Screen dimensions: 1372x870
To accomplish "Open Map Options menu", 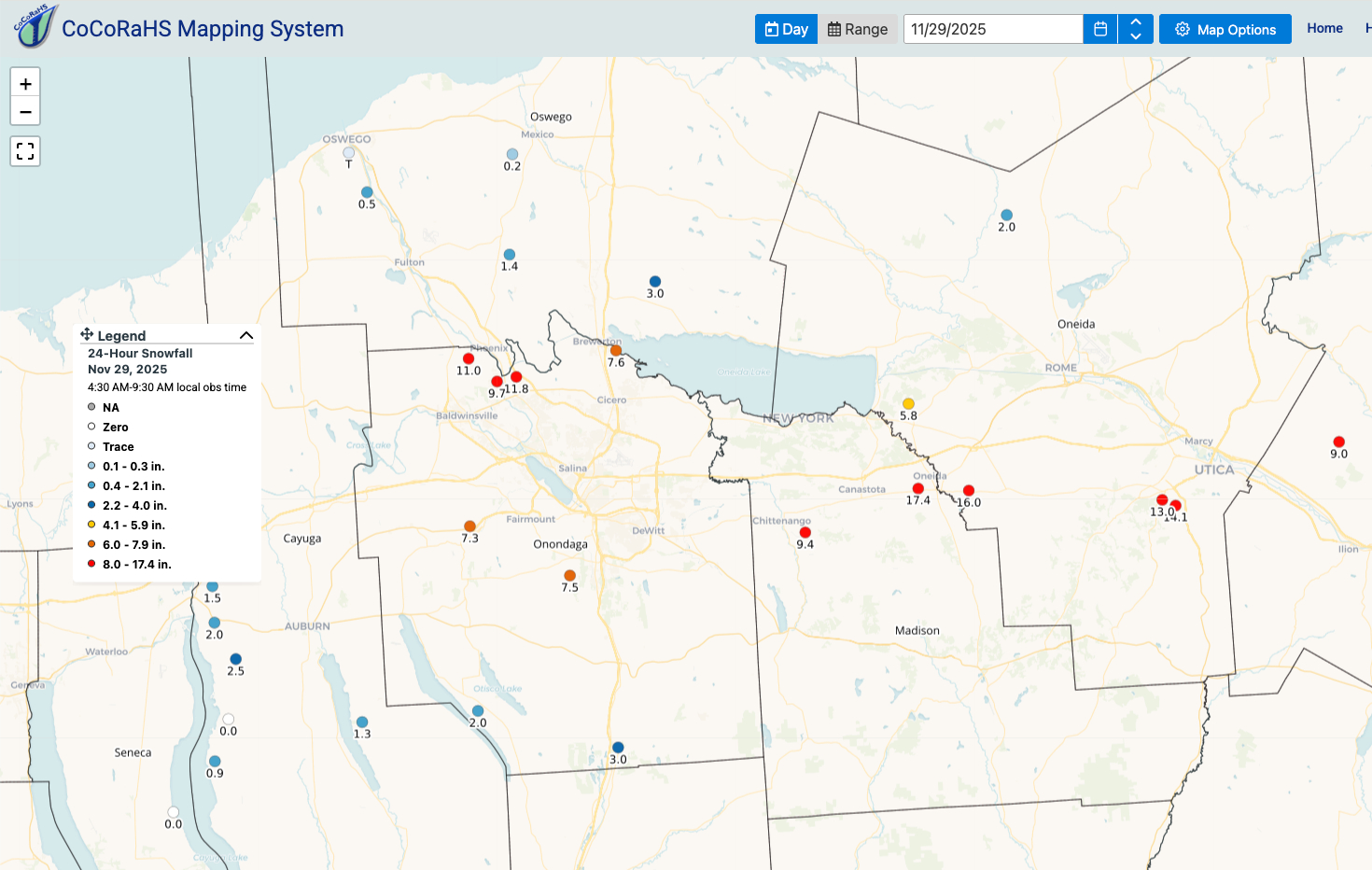I will pyautogui.click(x=1225, y=29).
